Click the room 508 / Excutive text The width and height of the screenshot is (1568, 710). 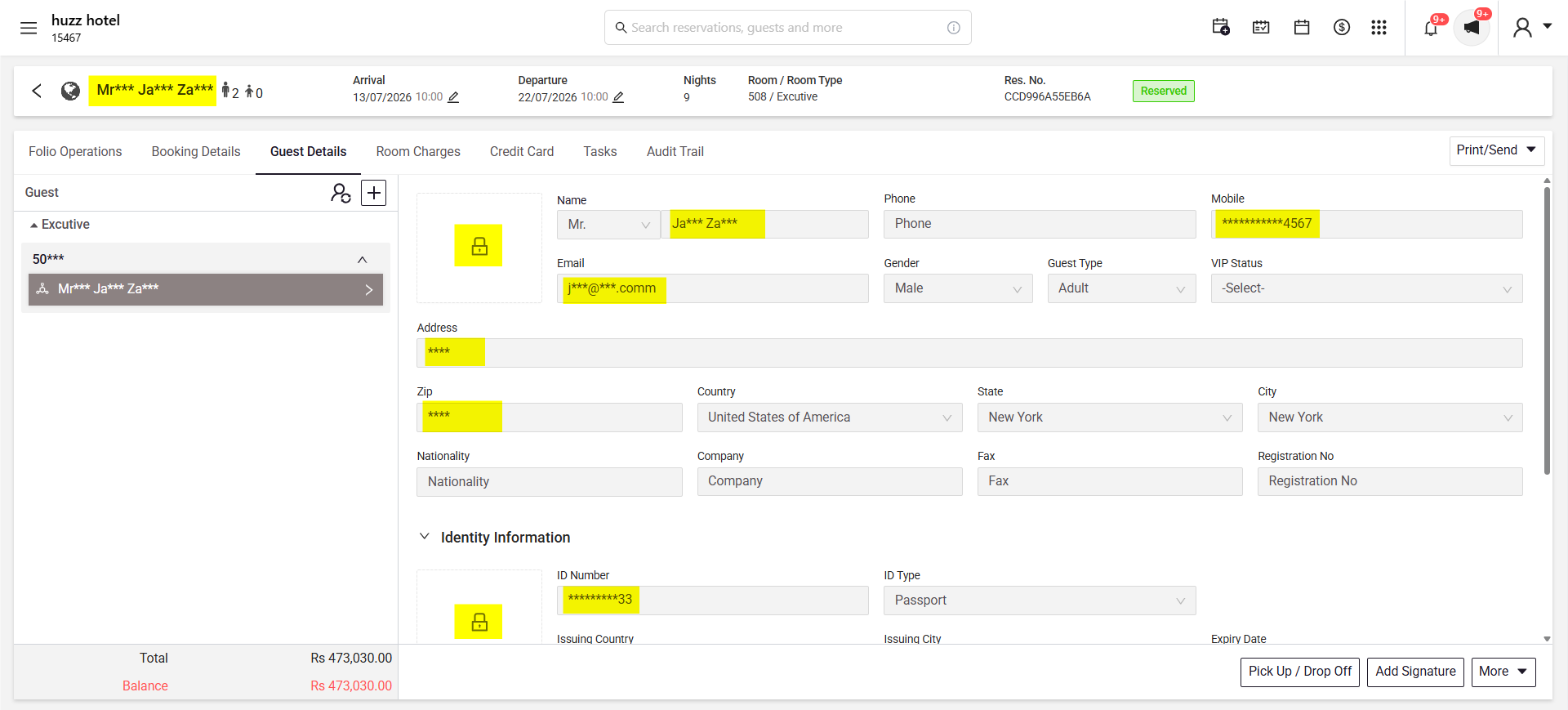pyautogui.click(x=782, y=97)
